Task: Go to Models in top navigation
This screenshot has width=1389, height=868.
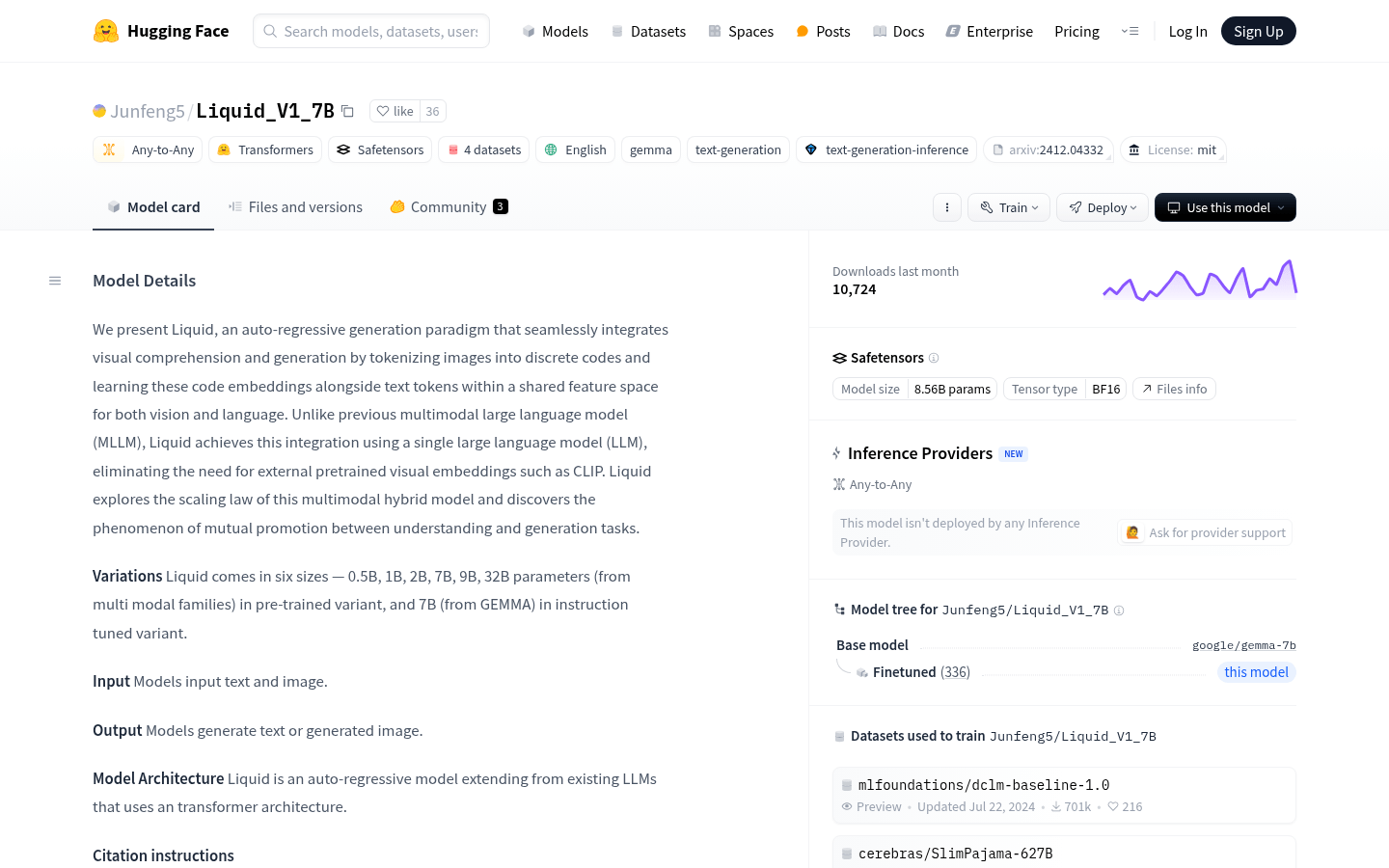Action: [x=555, y=31]
